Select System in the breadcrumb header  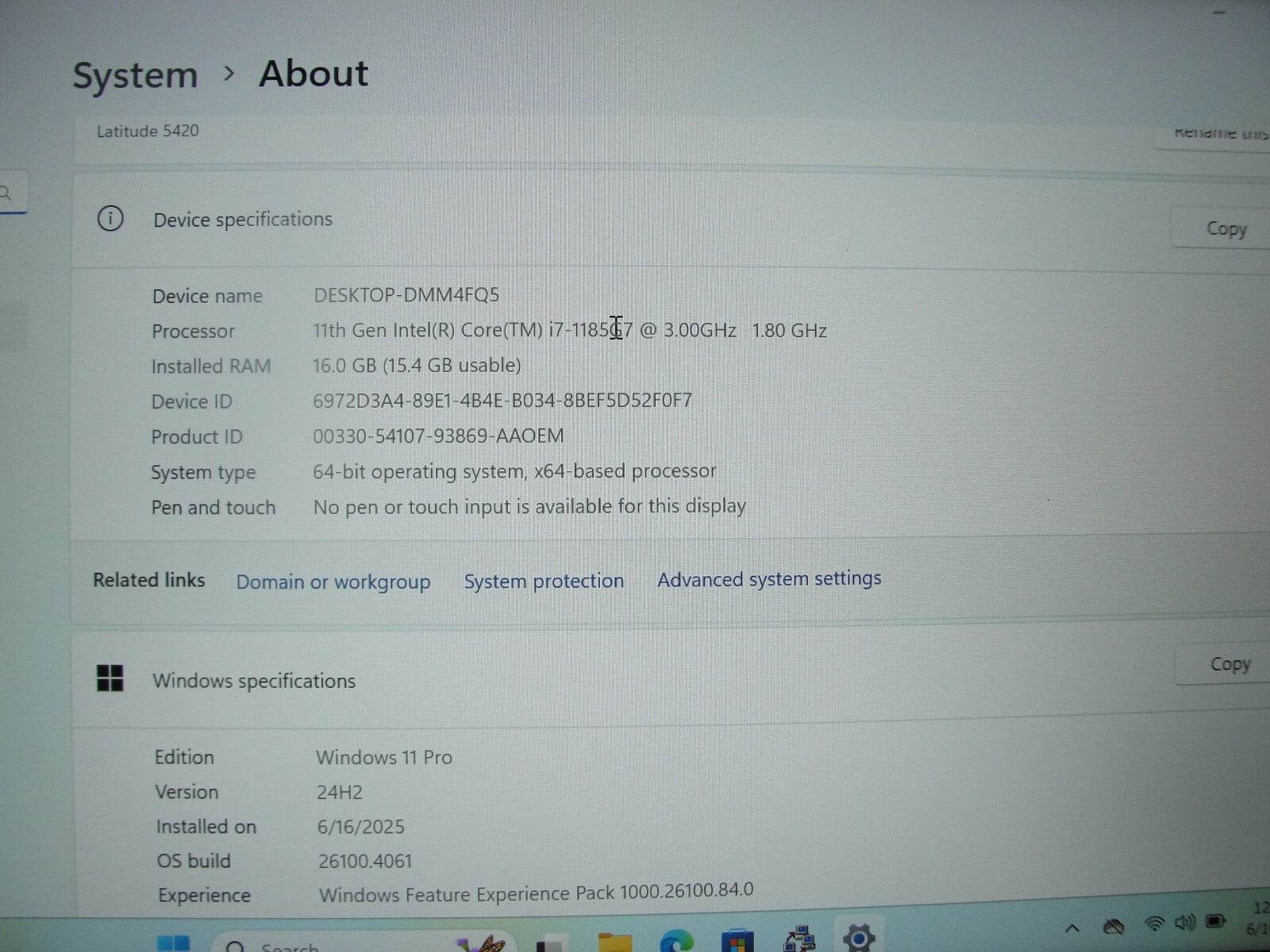pyautogui.click(x=135, y=74)
